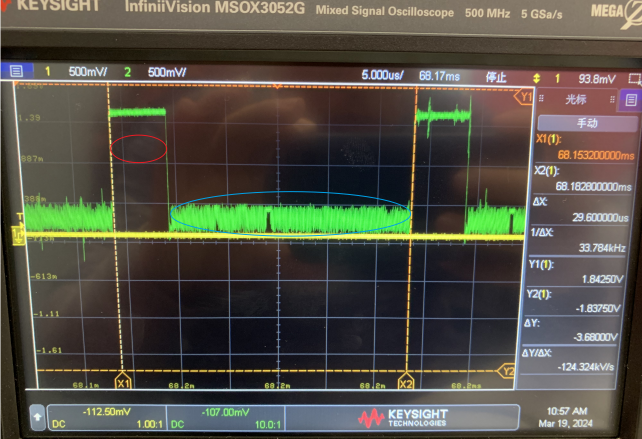Click the ΔY reading -3.68000V

click(595, 337)
